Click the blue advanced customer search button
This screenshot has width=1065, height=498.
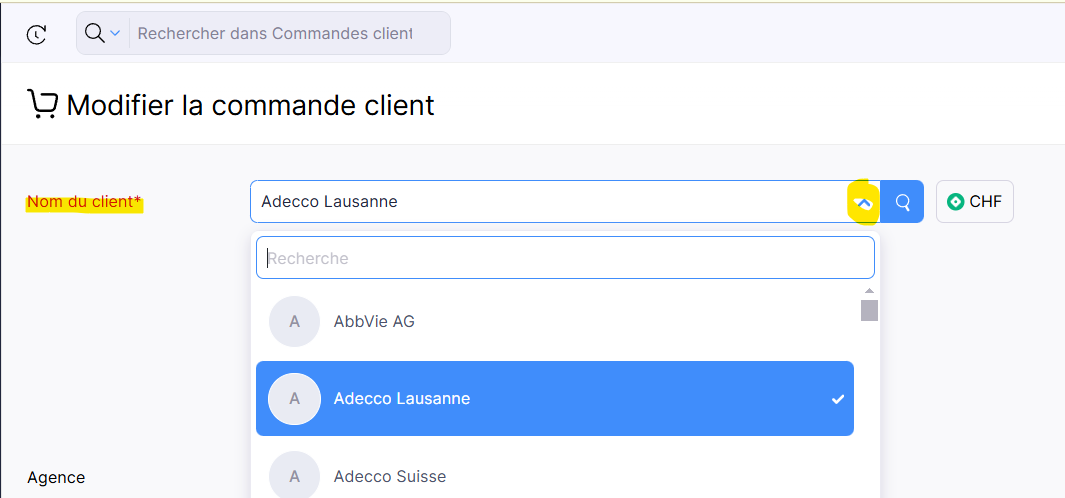point(902,202)
